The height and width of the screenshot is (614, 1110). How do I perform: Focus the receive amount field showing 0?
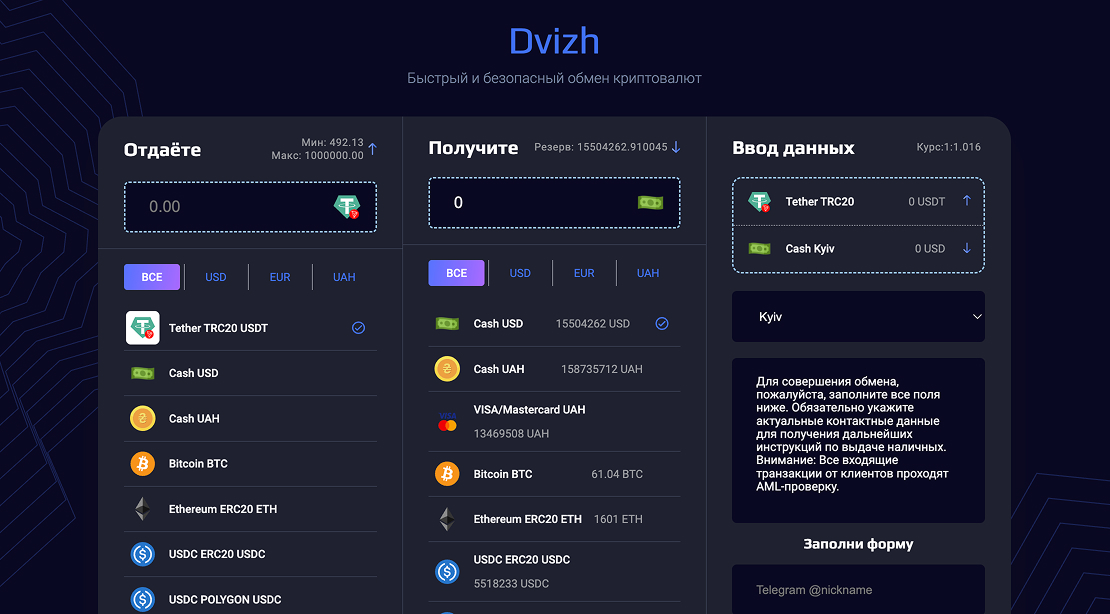pos(554,203)
